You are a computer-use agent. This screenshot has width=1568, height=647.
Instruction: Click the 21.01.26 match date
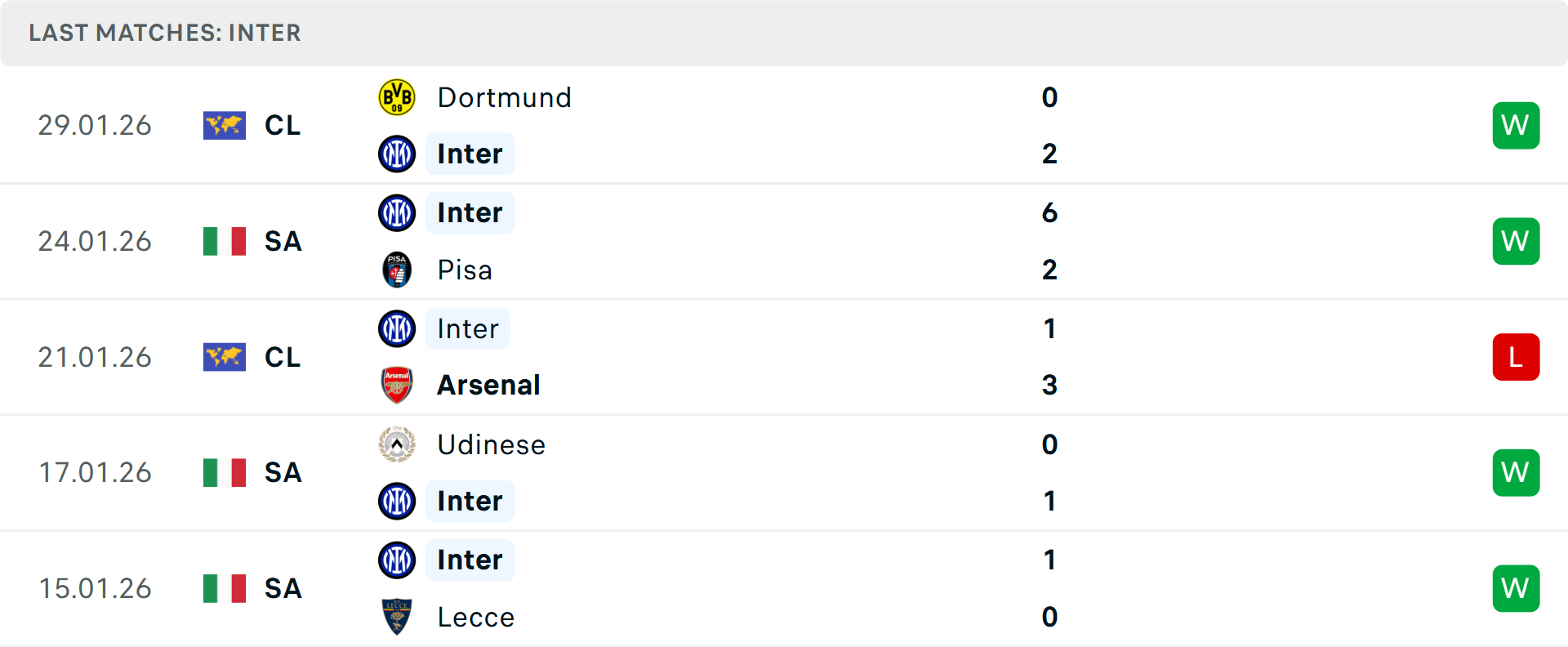[x=95, y=357]
